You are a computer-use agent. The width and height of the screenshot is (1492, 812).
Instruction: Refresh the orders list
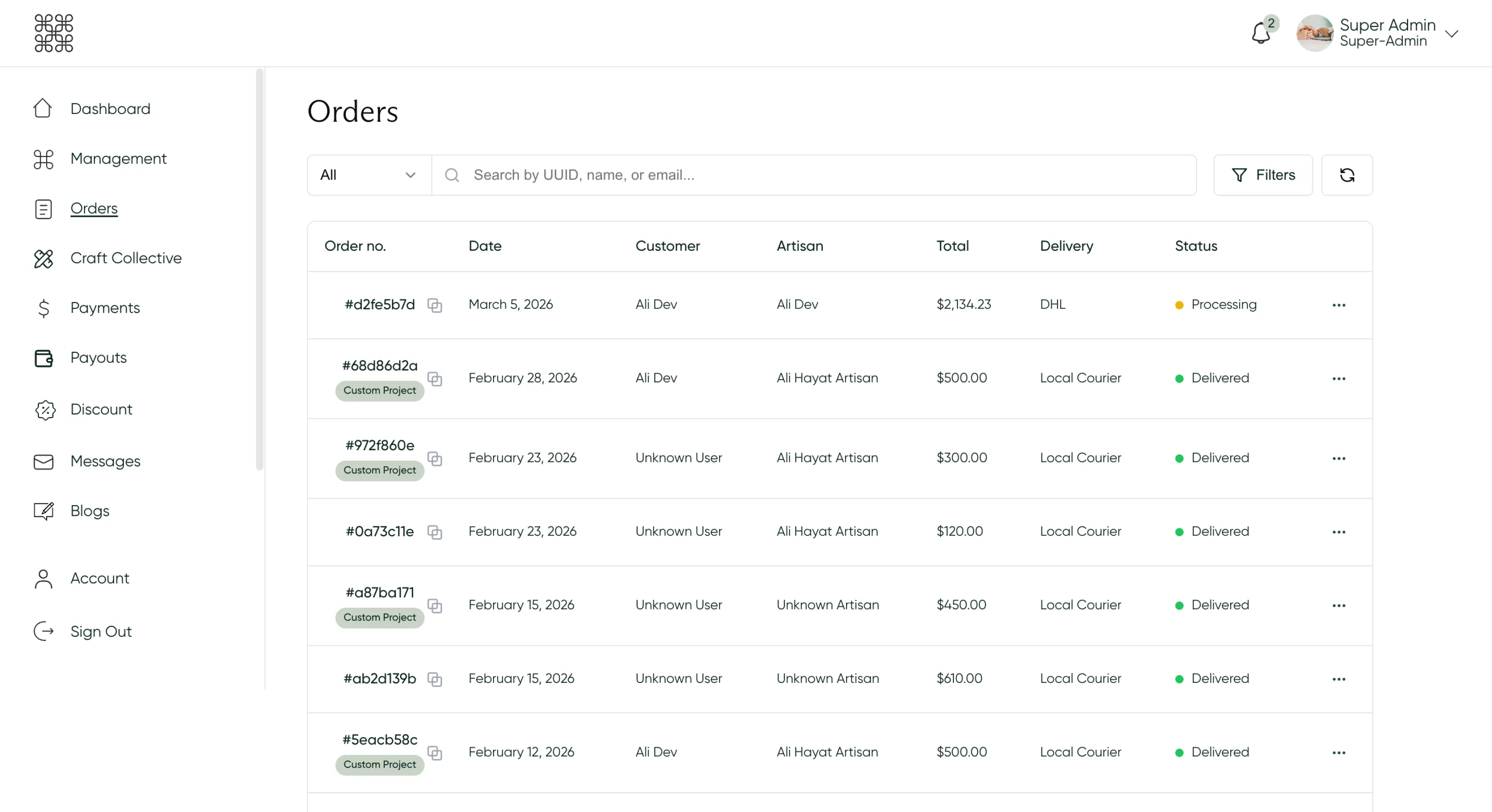[x=1347, y=175]
